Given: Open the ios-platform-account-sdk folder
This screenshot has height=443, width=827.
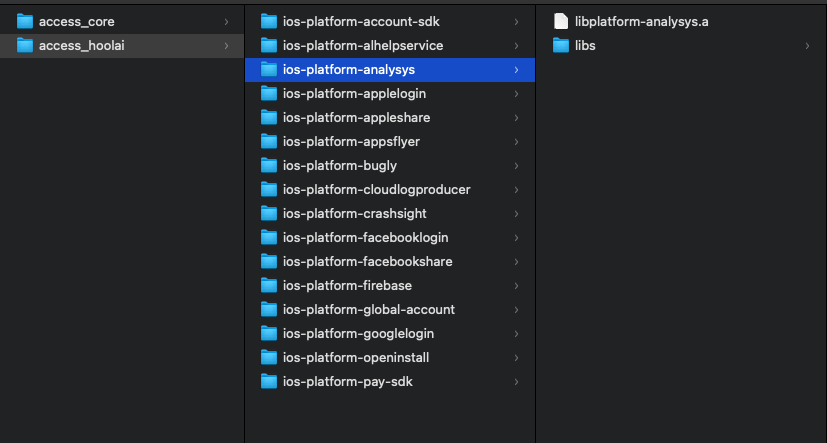Looking at the screenshot, I should [390, 22].
